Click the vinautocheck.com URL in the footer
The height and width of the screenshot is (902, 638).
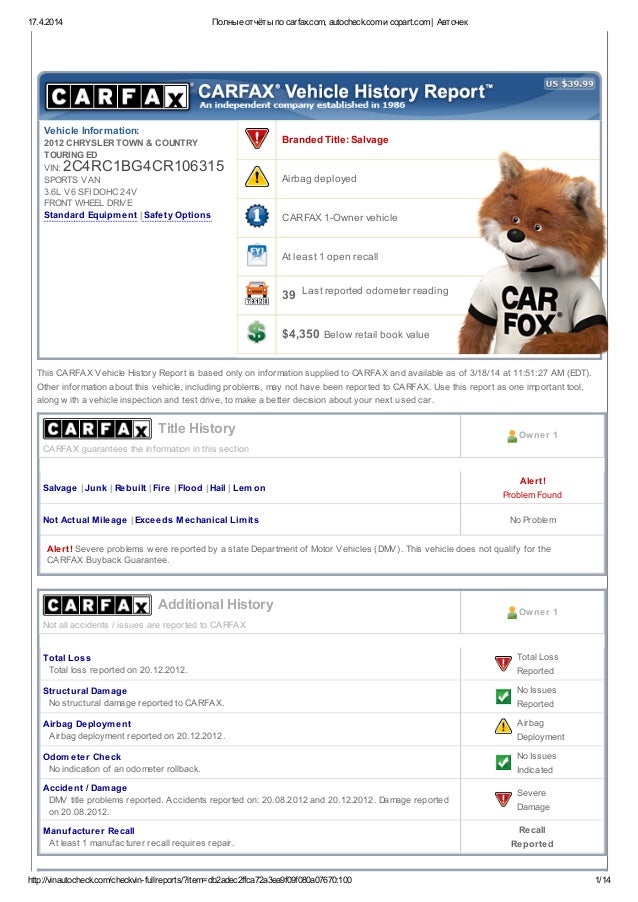[x=190, y=880]
